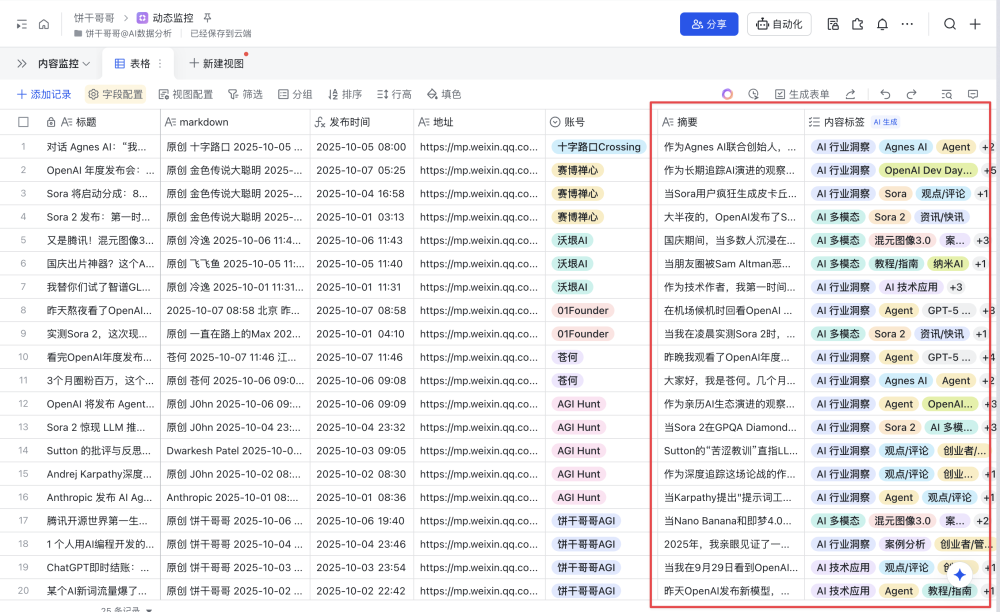Click the 分享 button
Screen dimensions: 1000x612
(x=709, y=24)
